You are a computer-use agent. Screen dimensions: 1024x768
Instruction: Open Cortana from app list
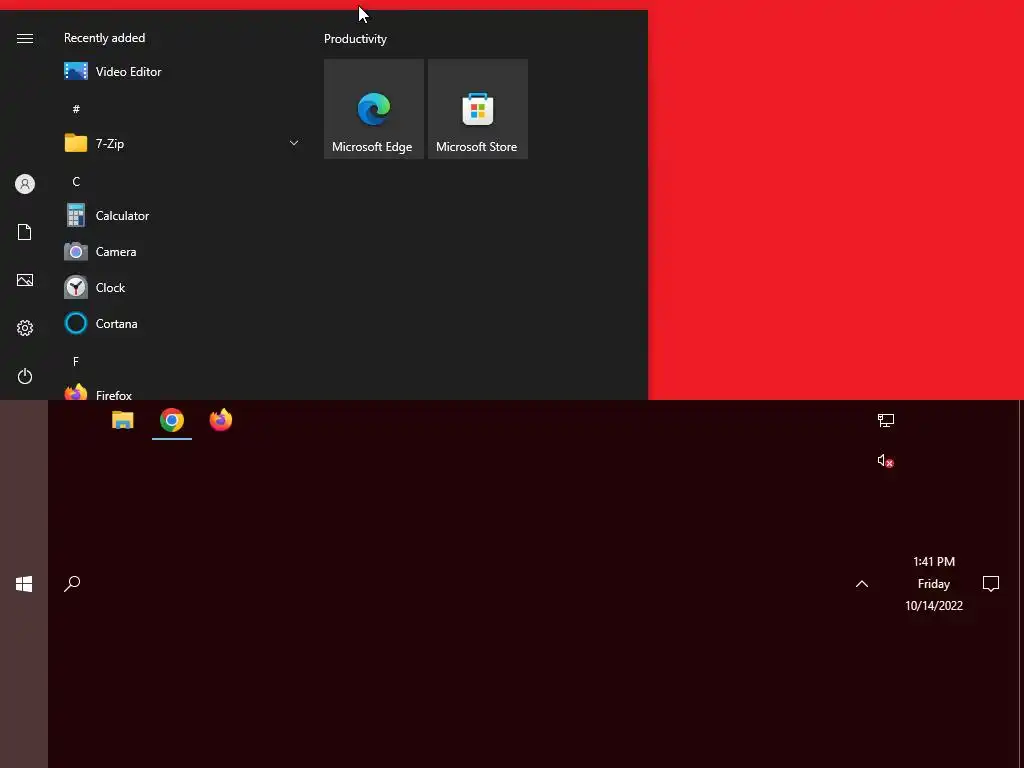[x=183, y=323]
